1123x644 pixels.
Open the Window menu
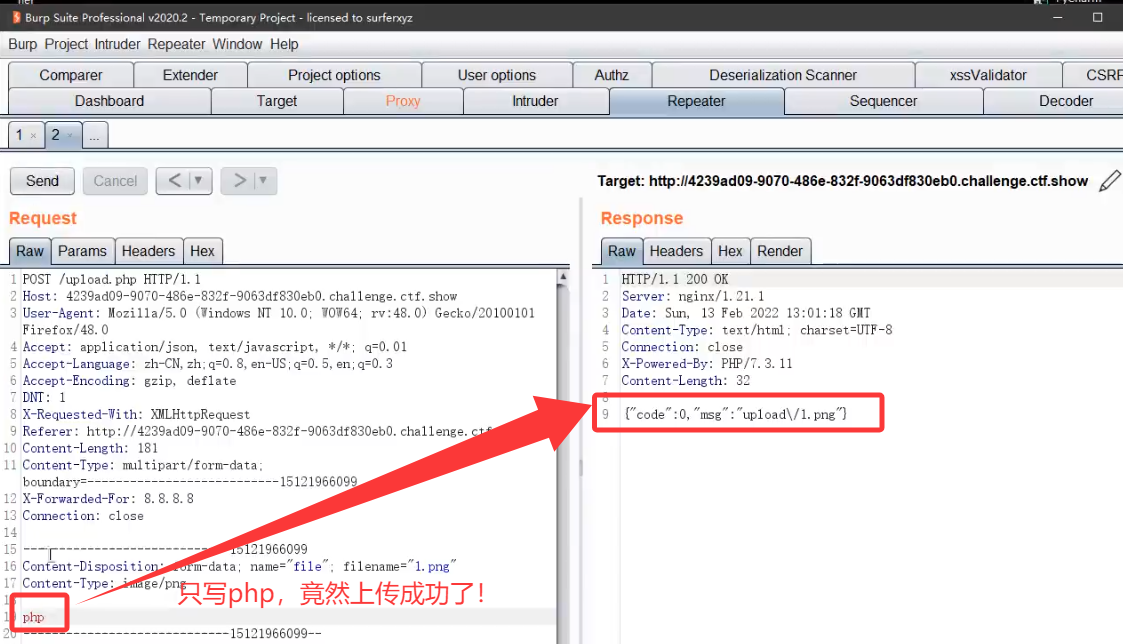pyautogui.click(x=237, y=44)
